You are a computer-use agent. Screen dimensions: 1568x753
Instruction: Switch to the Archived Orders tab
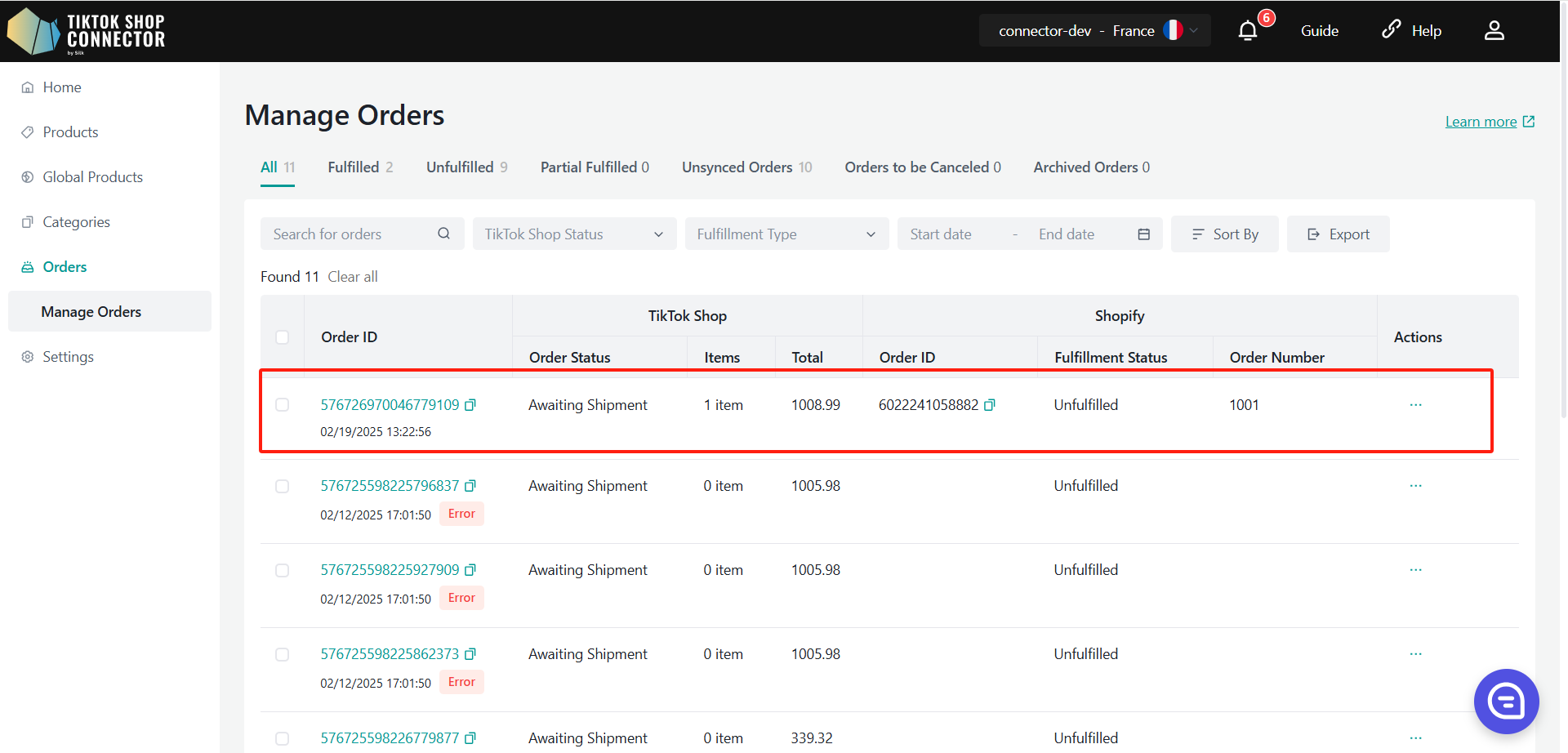1092,167
